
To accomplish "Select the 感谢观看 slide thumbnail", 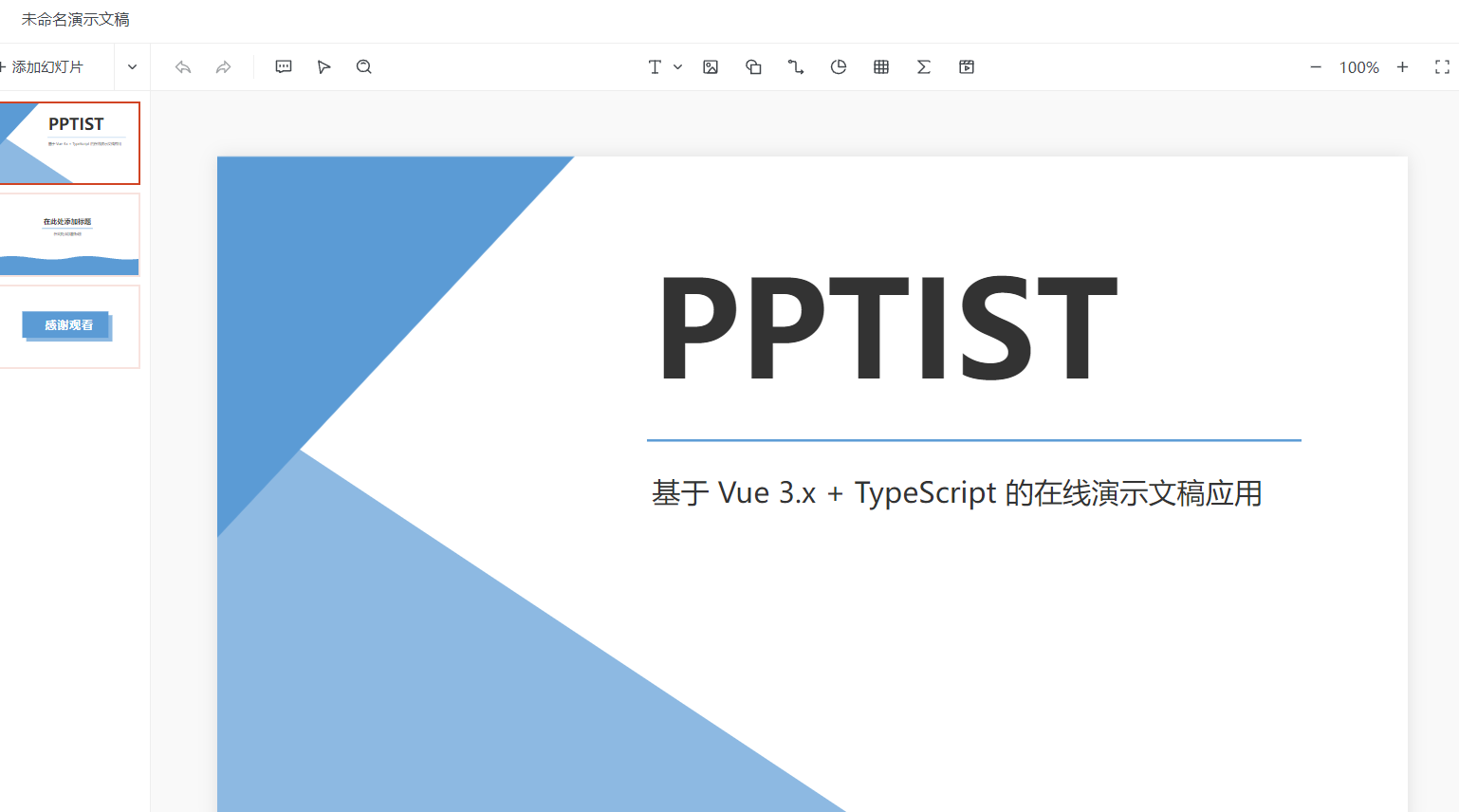I will point(69,326).
